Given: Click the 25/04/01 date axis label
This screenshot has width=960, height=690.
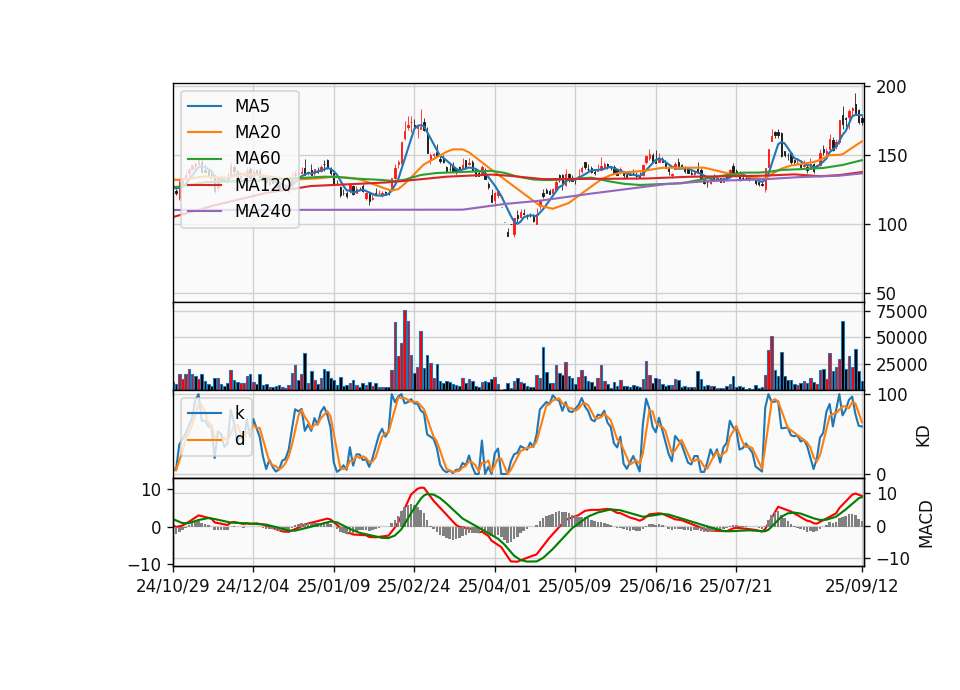Looking at the screenshot, I should pyautogui.click(x=495, y=586).
